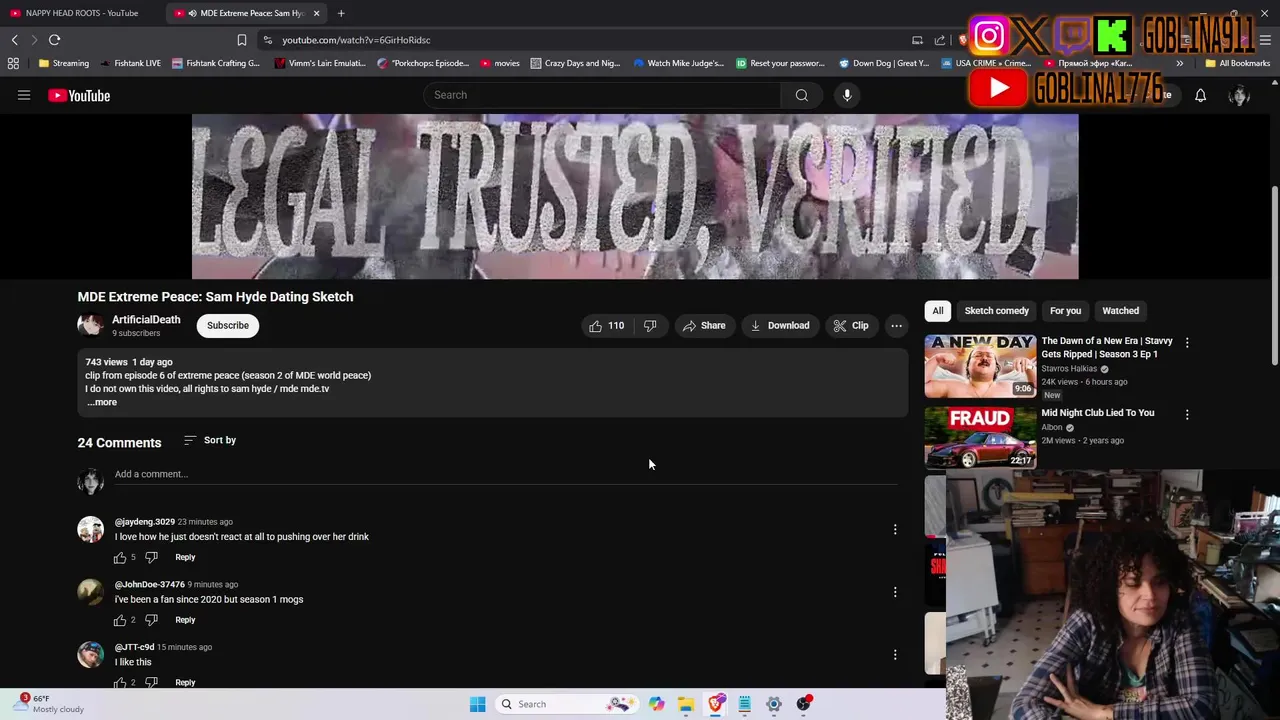Screen dimensions: 1280x720
Task: Like the comment by @JohnDoe-37476
Action: pos(120,620)
